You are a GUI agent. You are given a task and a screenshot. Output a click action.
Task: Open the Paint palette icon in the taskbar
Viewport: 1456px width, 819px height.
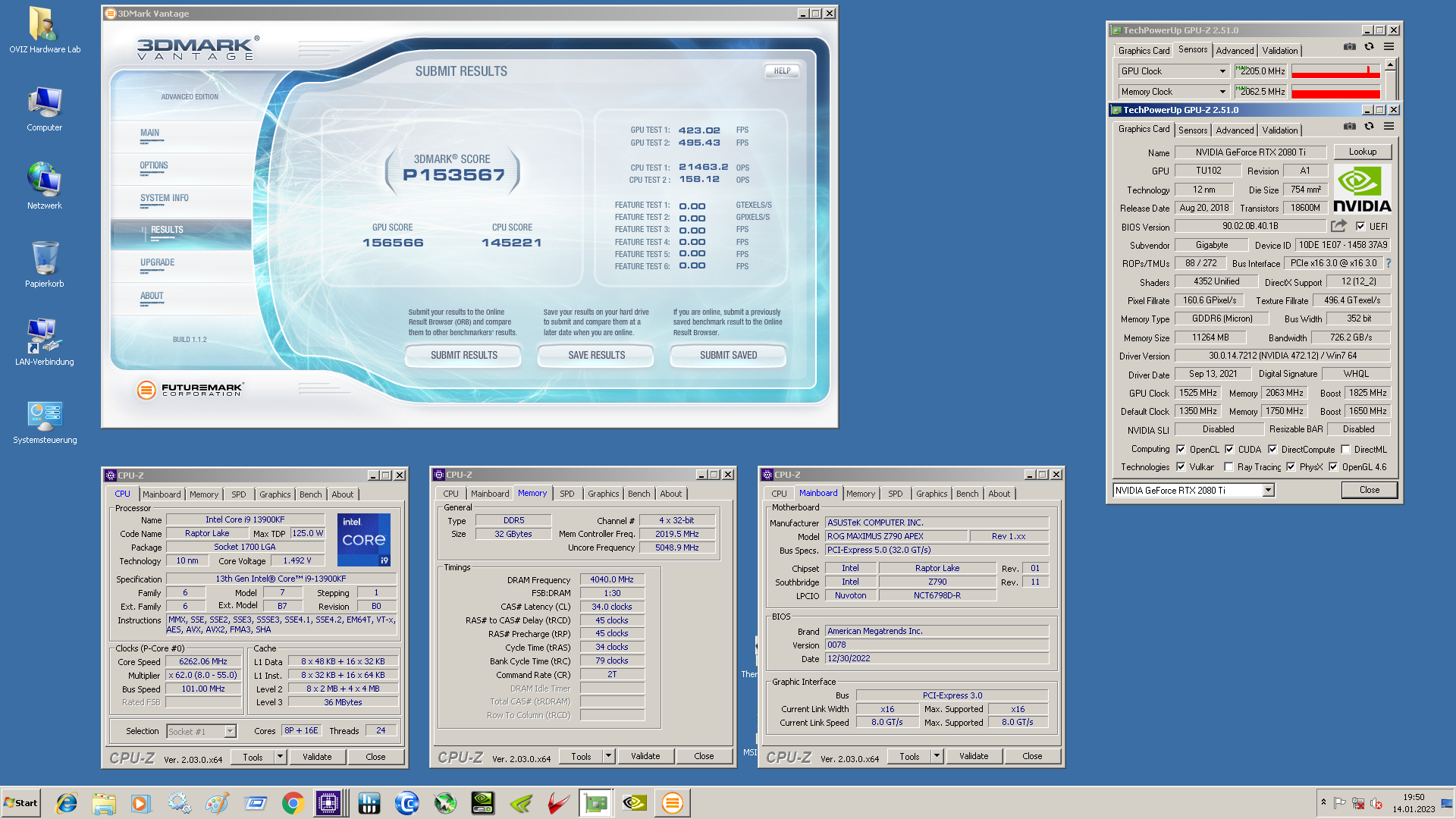click(217, 803)
